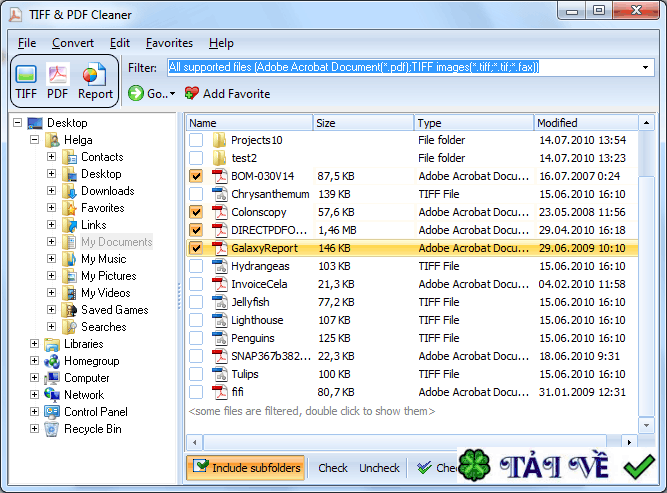Viewport: 667px width, 493px height.
Task: Select the Network icon in tree
Action: tap(52, 395)
